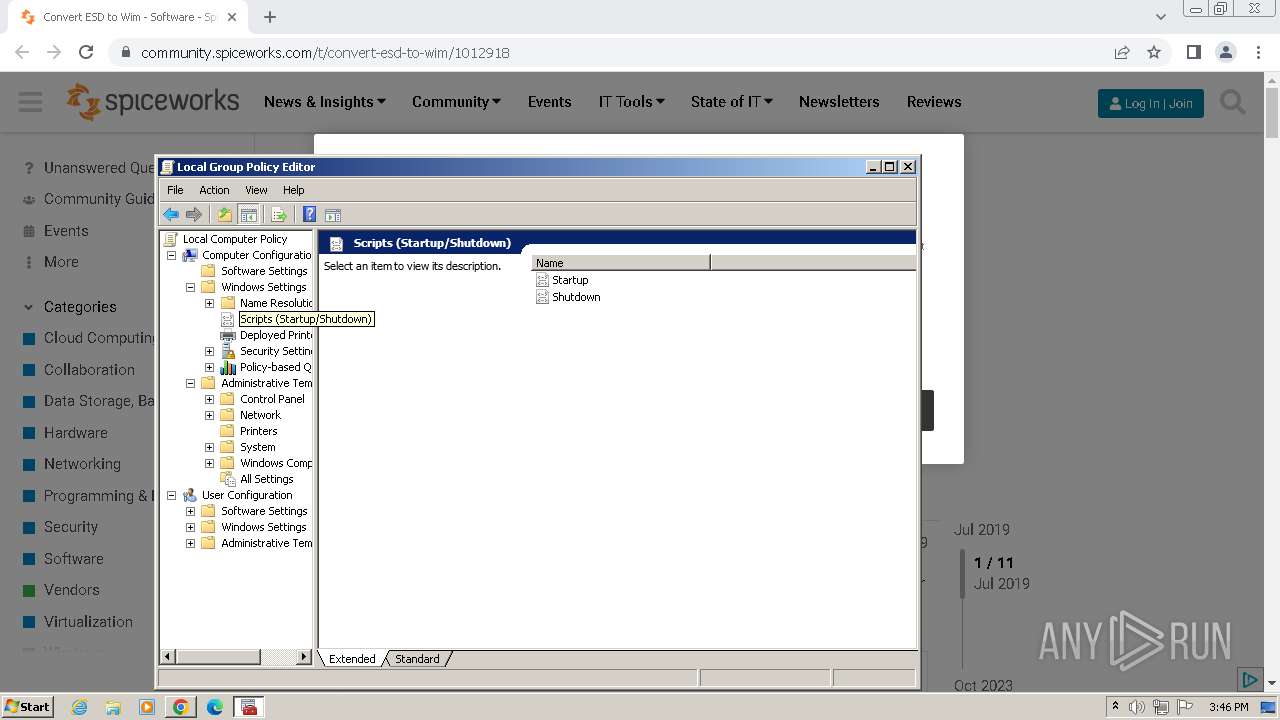Open the File menu in Group Policy Editor
1280x720 pixels.
coord(175,190)
